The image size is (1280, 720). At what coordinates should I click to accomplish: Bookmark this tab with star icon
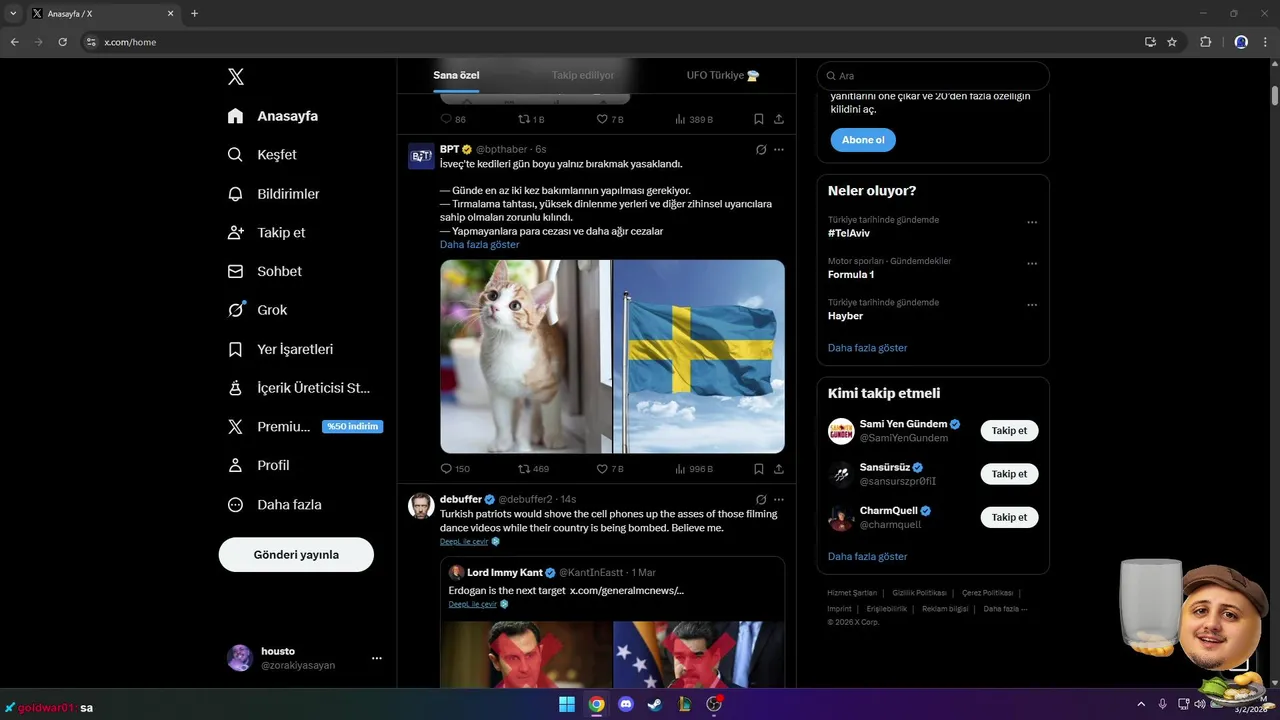point(1172,42)
